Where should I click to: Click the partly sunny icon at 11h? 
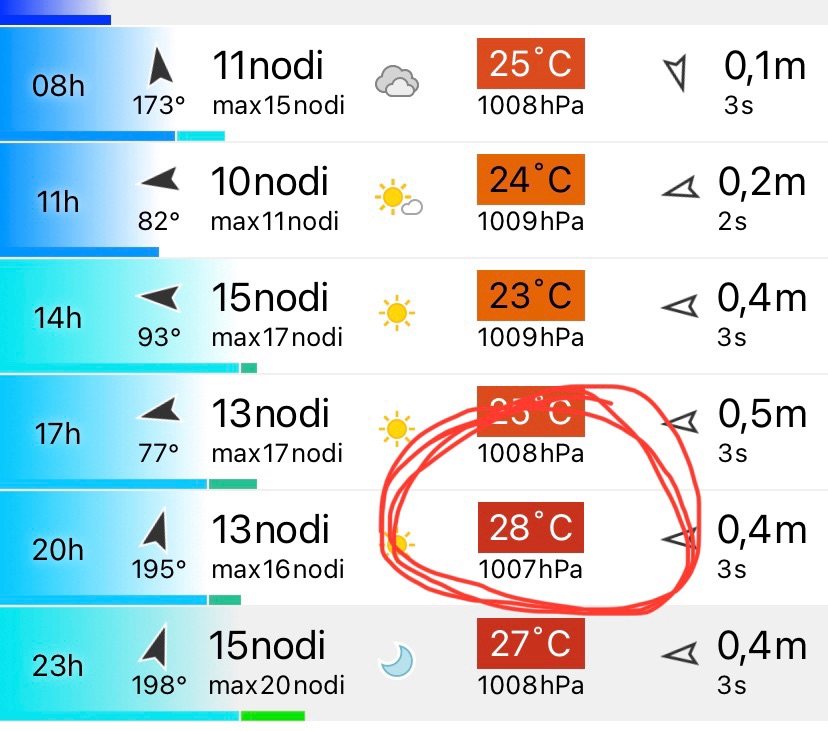click(397, 197)
